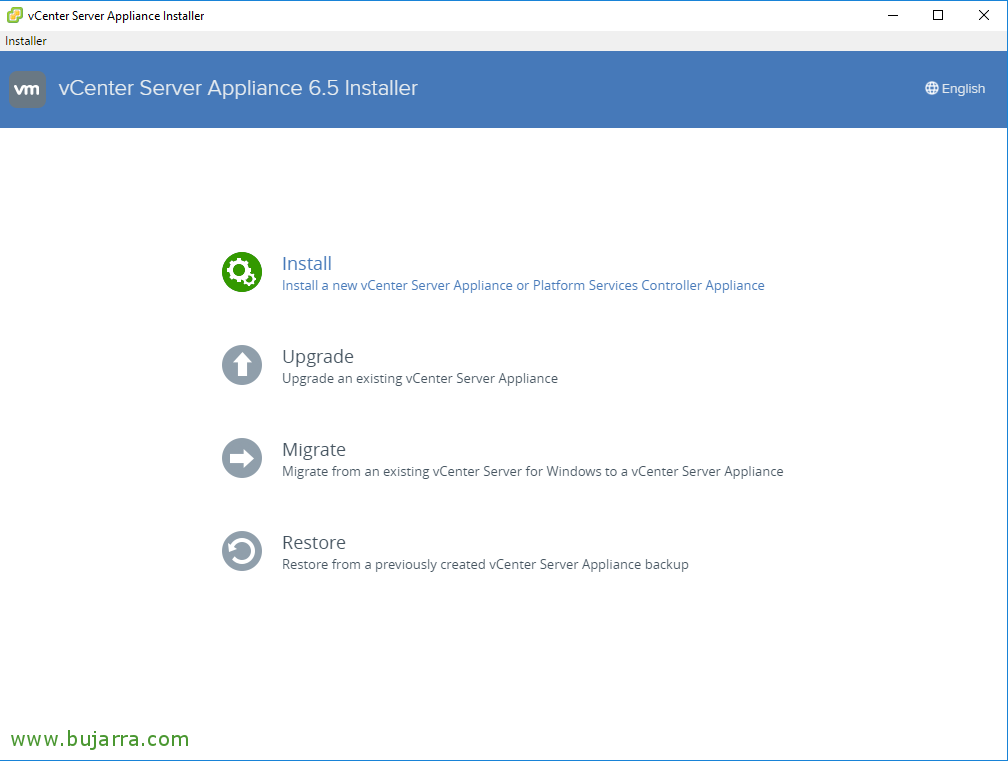This screenshot has width=1008, height=761.
Task: Select the Upgrade heading link
Action: [x=318, y=357]
